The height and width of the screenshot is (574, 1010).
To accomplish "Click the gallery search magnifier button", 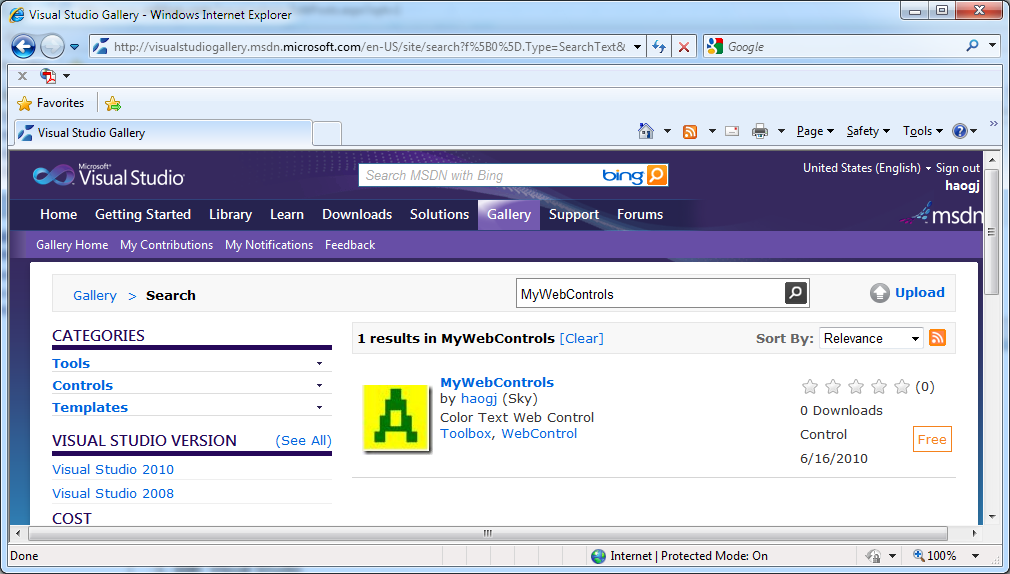I will (796, 293).
